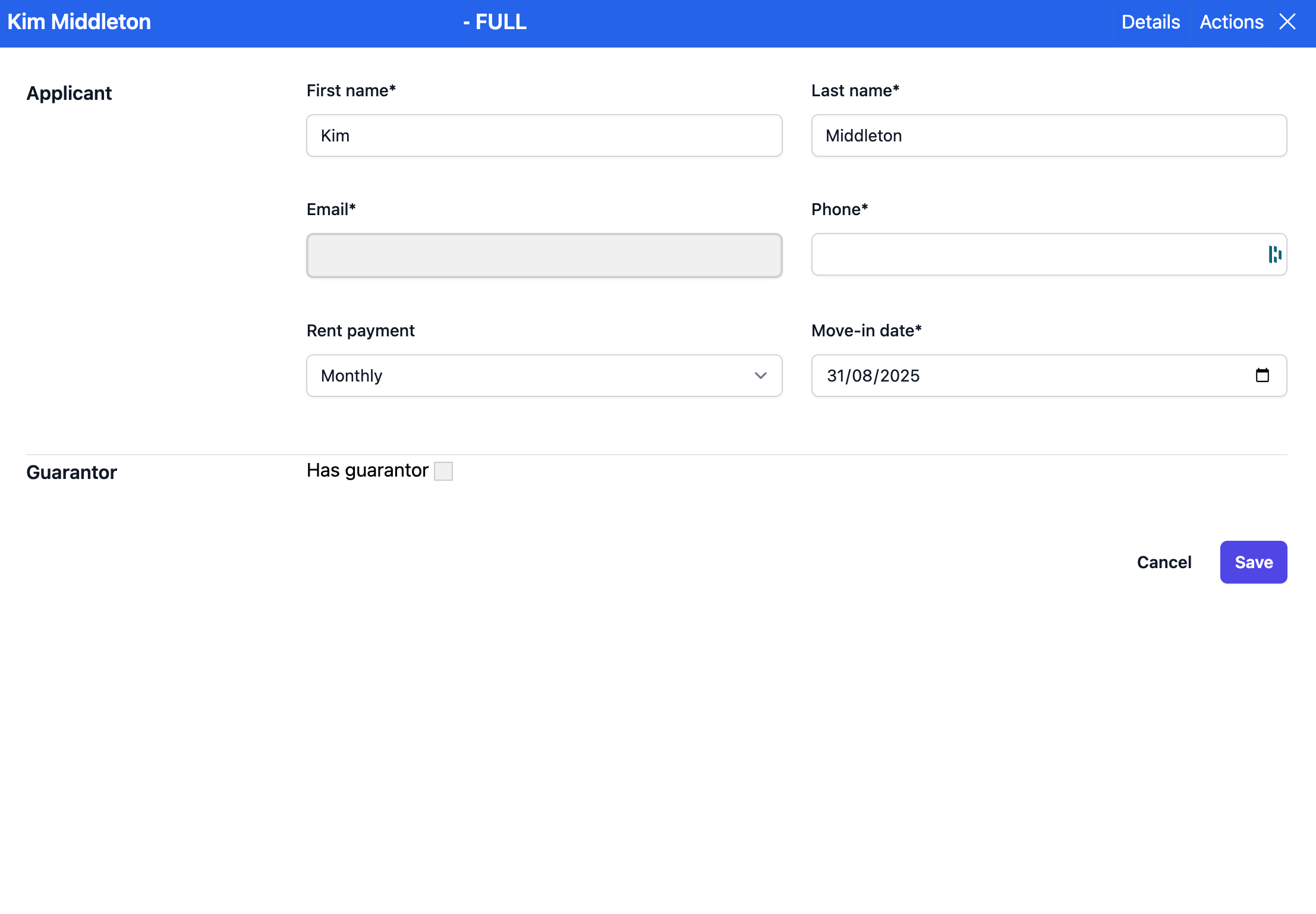Viewport: 1316px width, 914px height.
Task: Click the Cancel button
Action: (x=1164, y=562)
